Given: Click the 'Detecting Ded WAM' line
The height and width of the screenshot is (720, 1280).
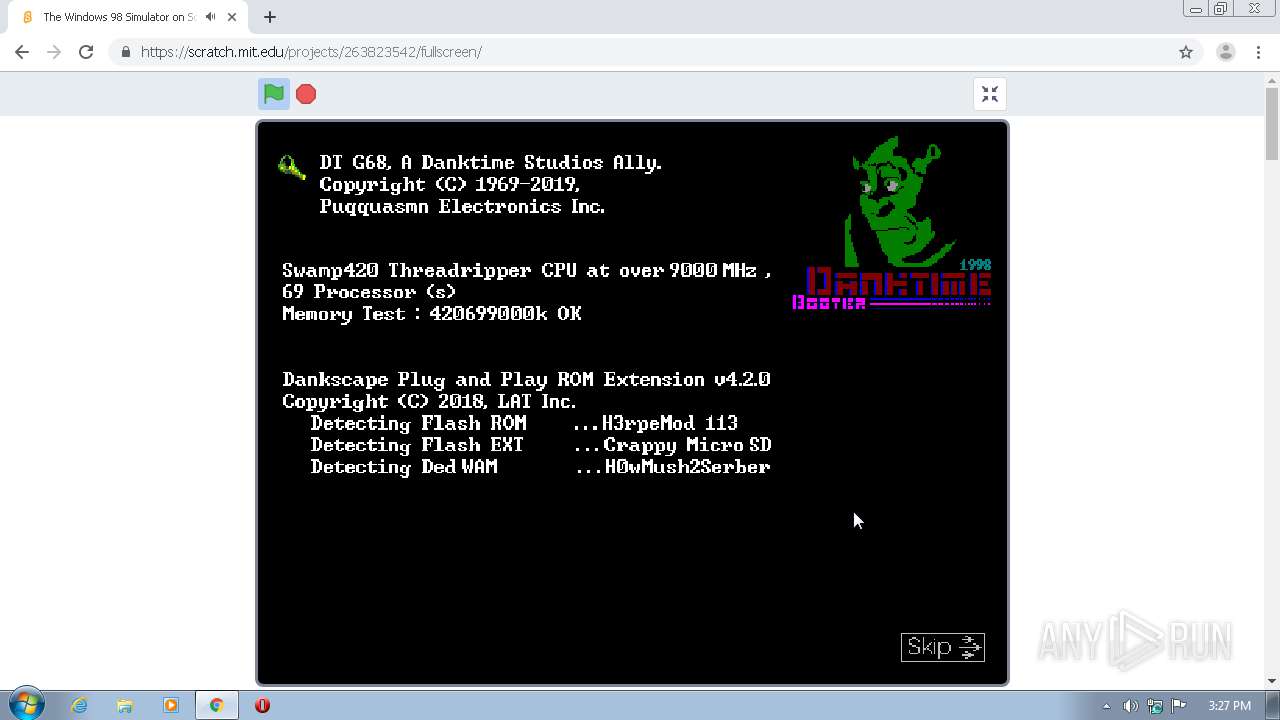Looking at the screenshot, I should pyautogui.click(x=540, y=468).
